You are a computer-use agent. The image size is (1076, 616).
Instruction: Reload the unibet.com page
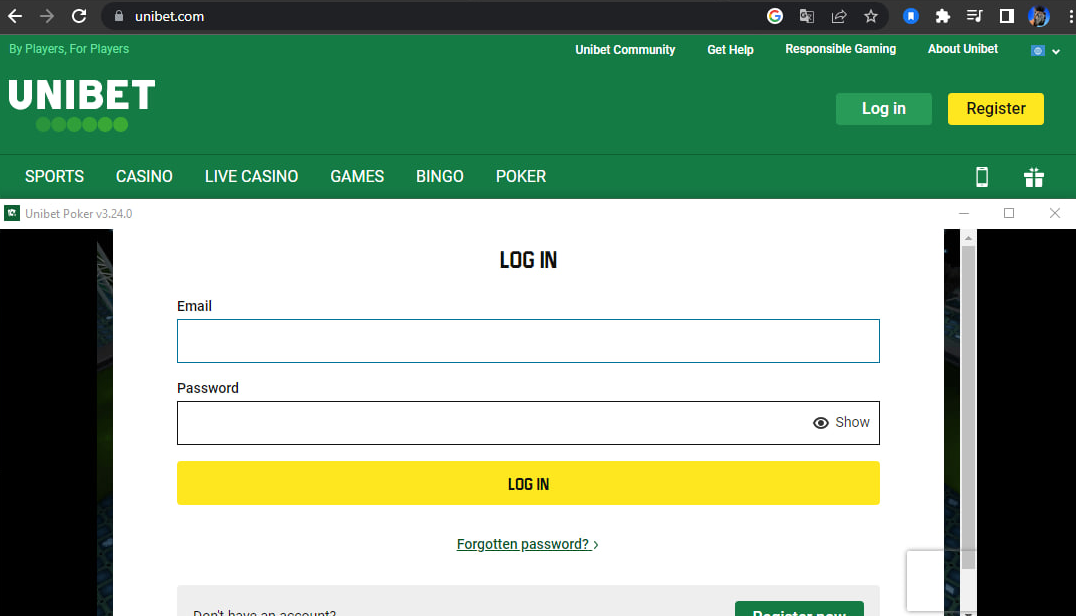(79, 16)
